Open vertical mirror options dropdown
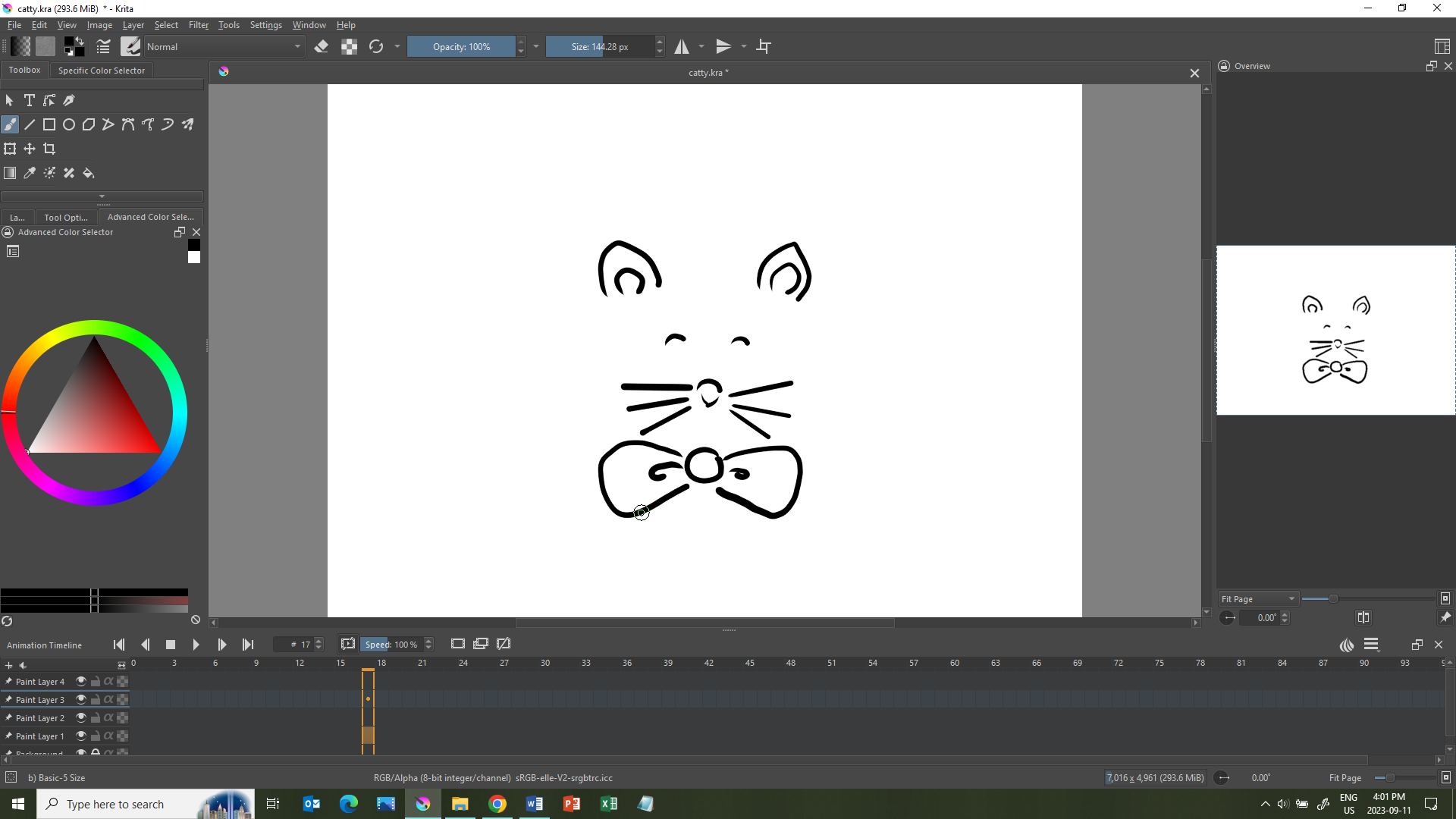Viewport: 1456px width, 819px height. pyautogui.click(x=744, y=46)
